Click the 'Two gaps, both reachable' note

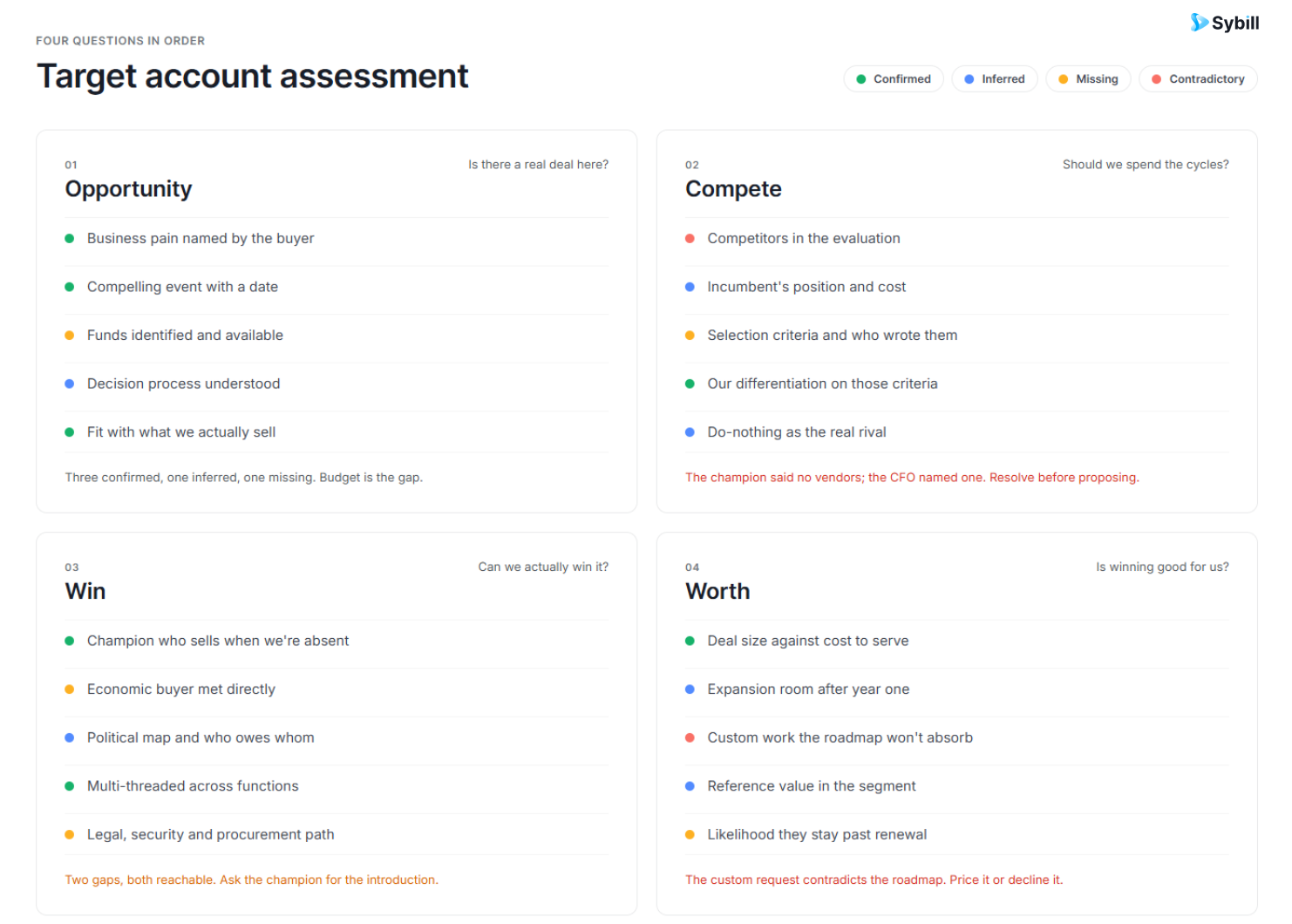point(251,880)
